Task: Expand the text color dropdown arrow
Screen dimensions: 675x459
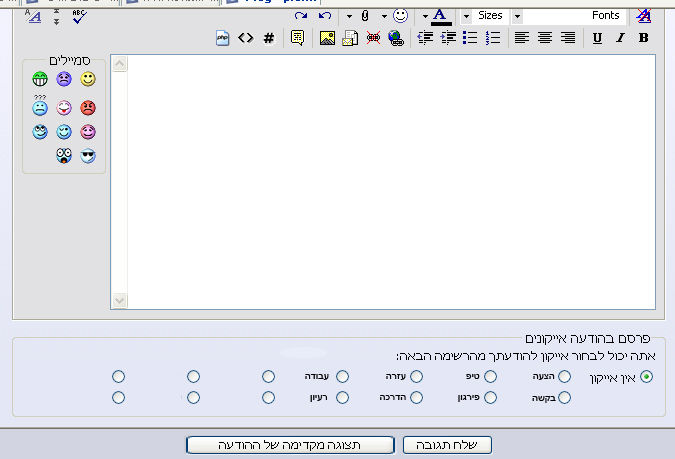Action: pyautogui.click(x=425, y=16)
